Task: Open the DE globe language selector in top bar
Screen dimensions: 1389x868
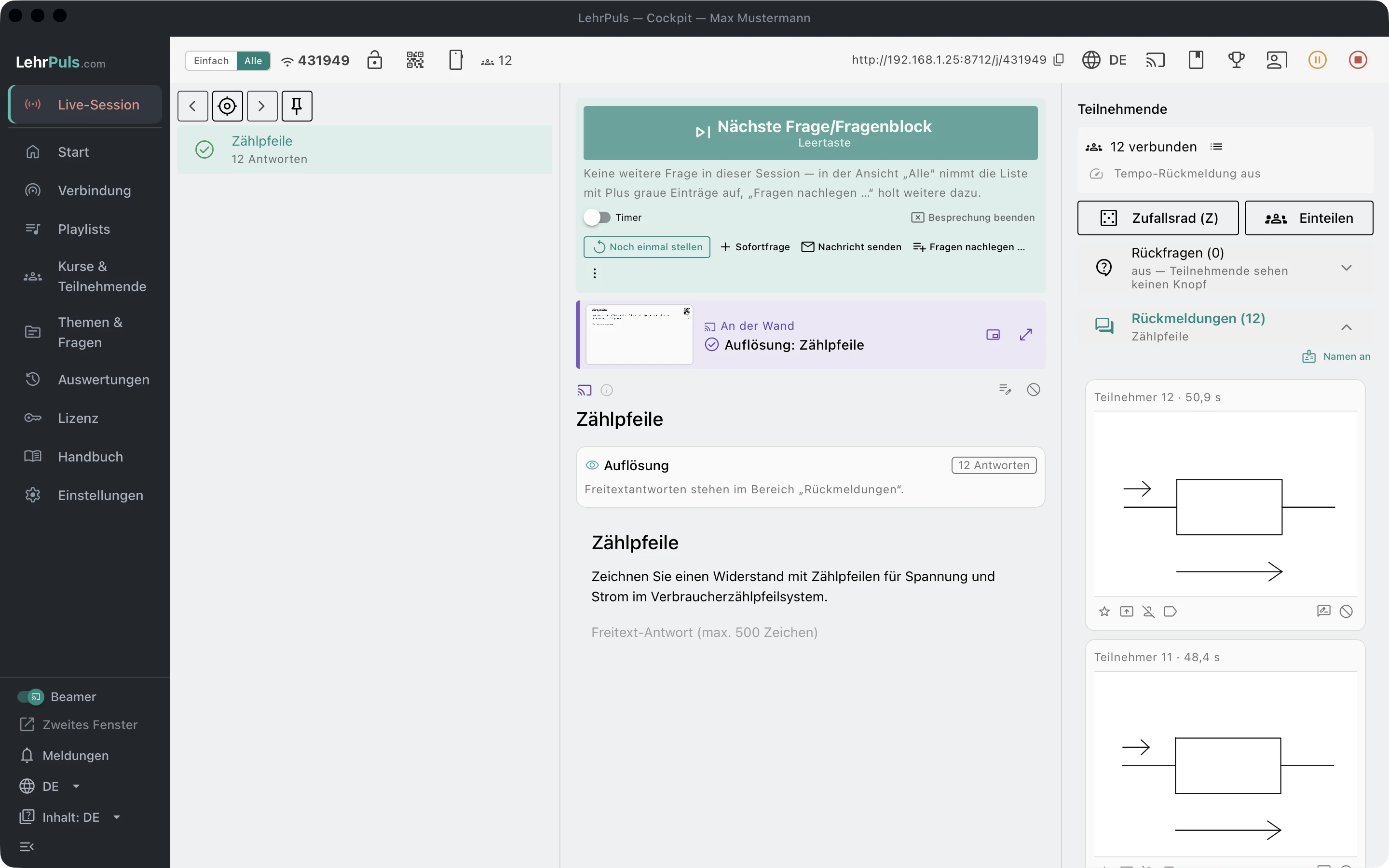Action: coord(1104,60)
